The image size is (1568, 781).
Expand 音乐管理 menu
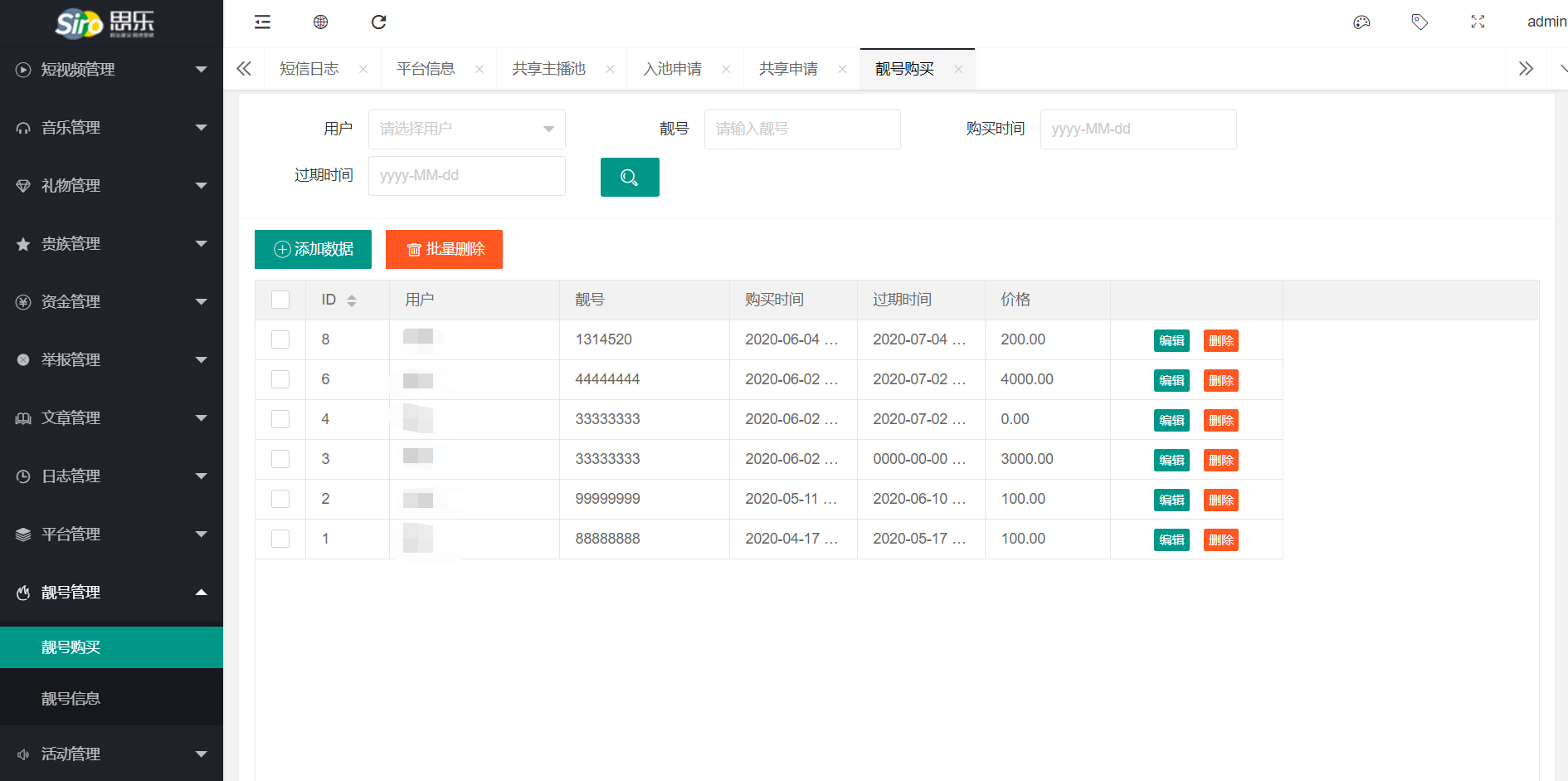coord(111,128)
